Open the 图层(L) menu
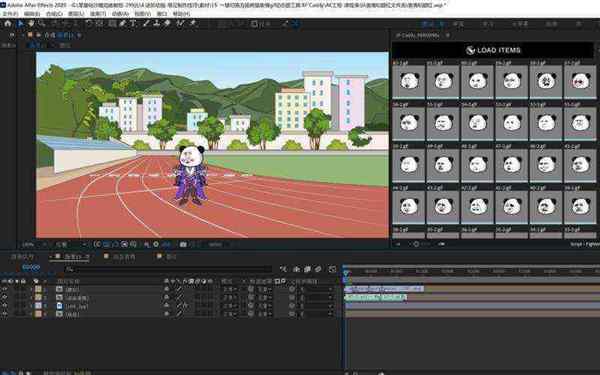The width and height of the screenshot is (600, 375). pos(76,13)
